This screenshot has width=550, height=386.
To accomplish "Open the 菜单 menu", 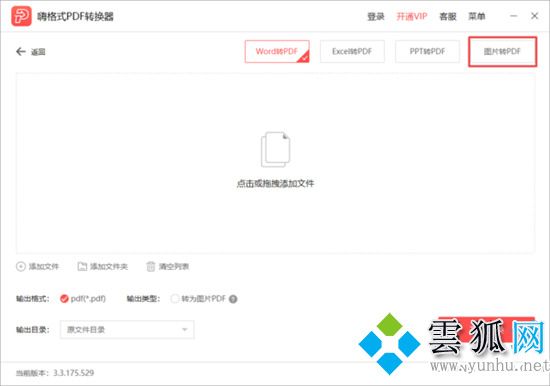I will tap(477, 16).
